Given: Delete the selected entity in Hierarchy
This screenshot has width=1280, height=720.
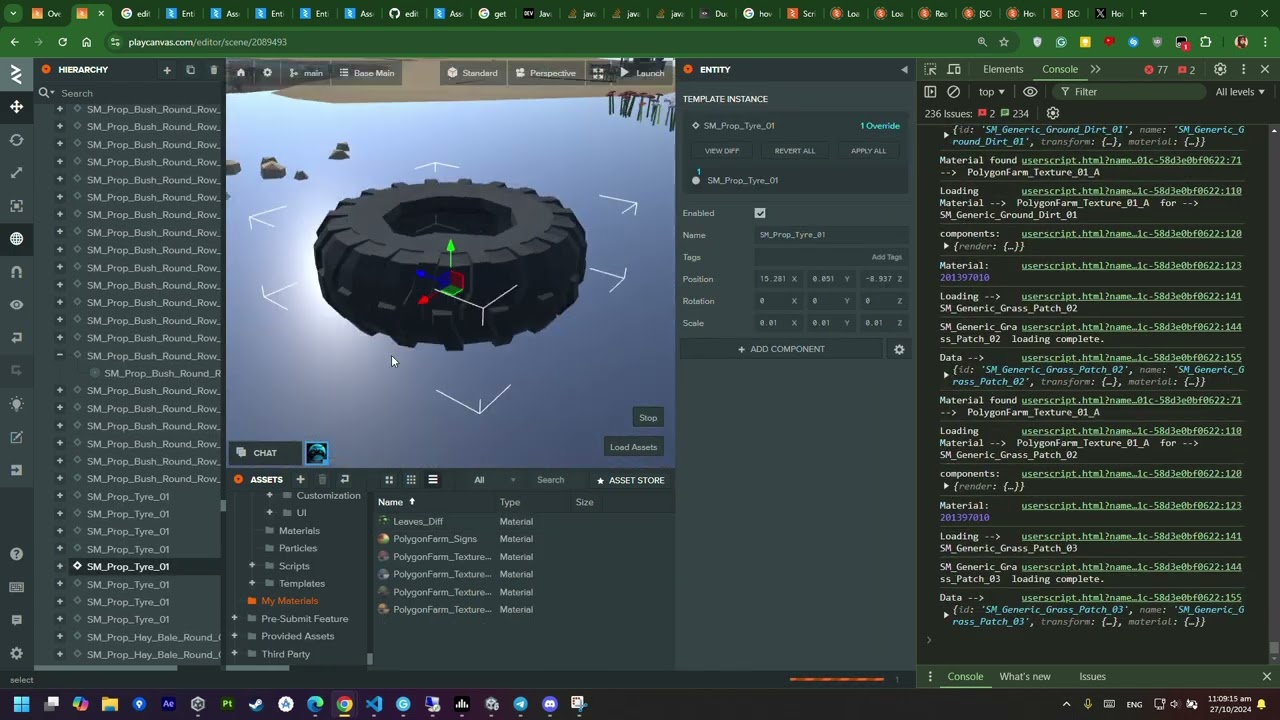Looking at the screenshot, I should pyautogui.click(x=213, y=70).
